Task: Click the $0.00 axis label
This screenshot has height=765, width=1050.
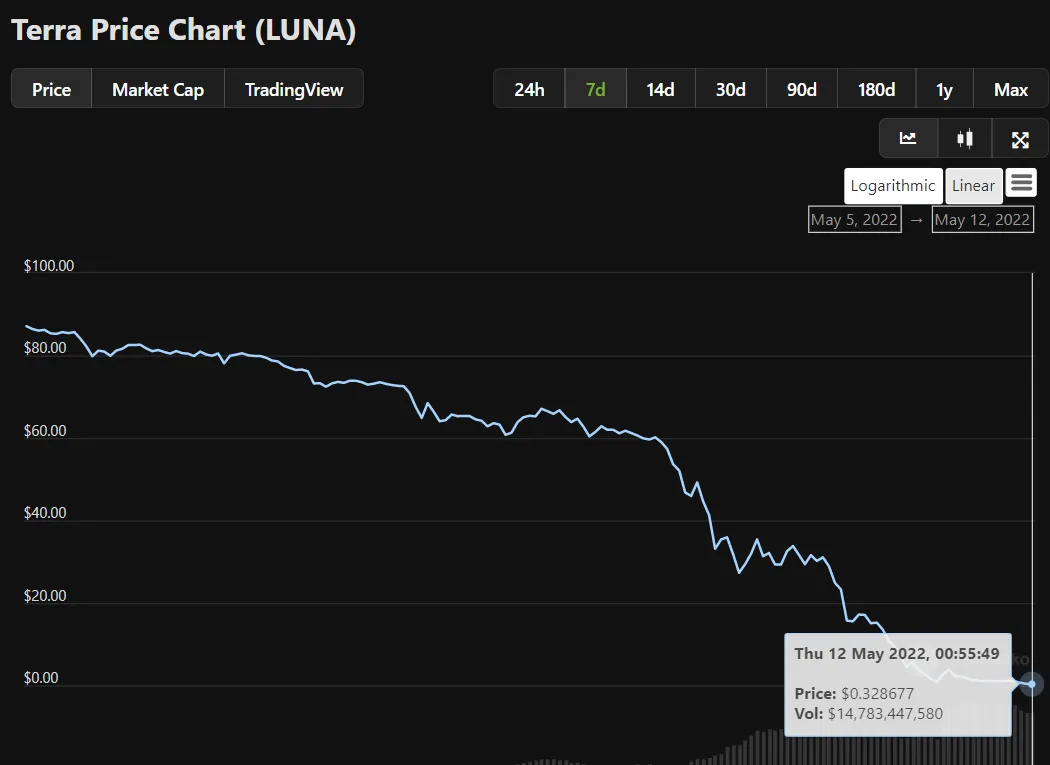Action: (x=41, y=678)
